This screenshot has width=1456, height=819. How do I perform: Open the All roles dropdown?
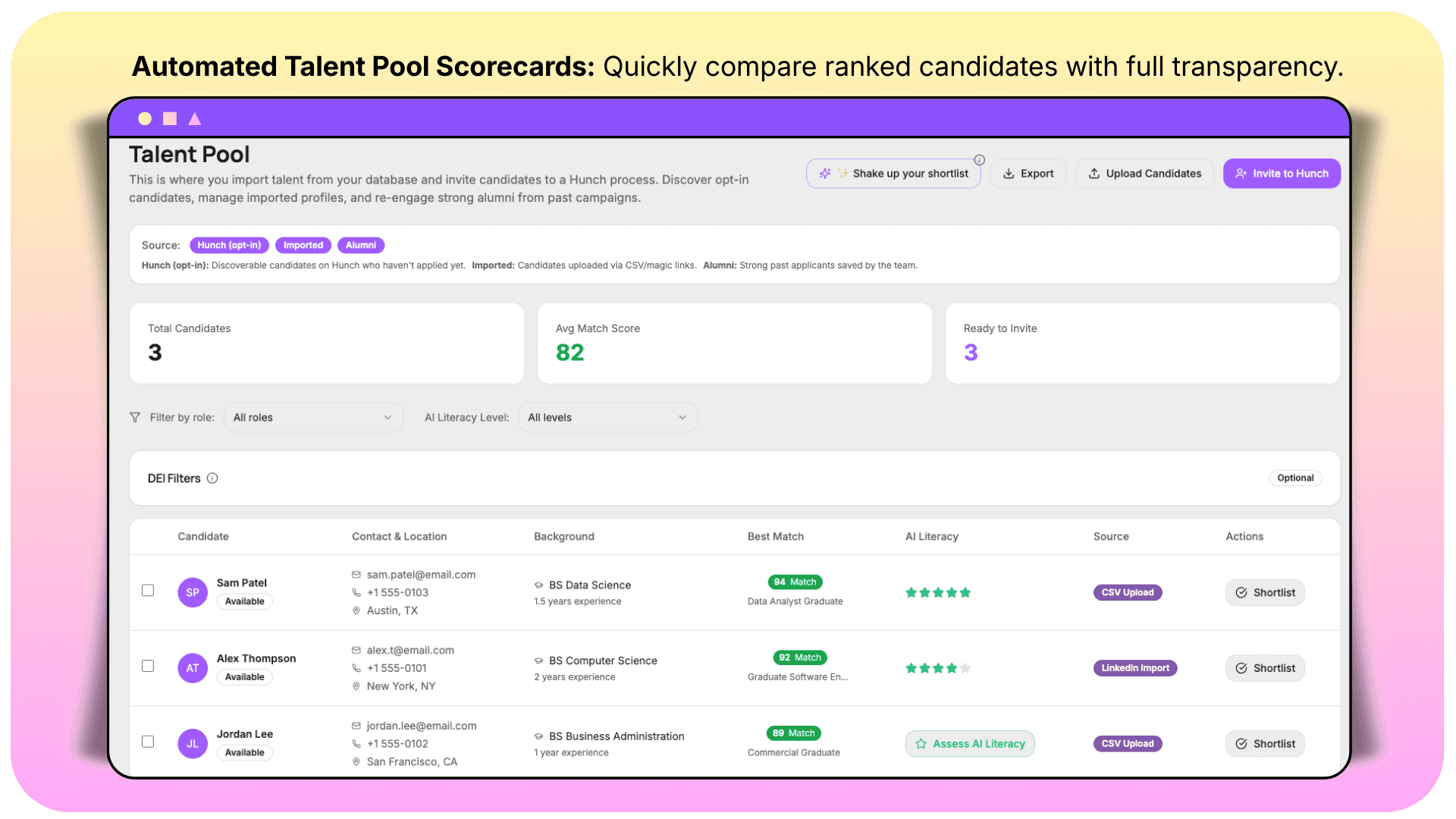click(x=312, y=418)
